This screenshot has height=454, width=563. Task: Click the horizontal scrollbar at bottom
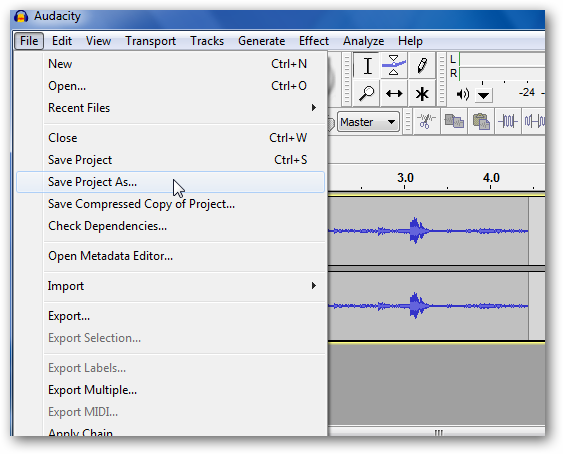[x=437, y=431]
